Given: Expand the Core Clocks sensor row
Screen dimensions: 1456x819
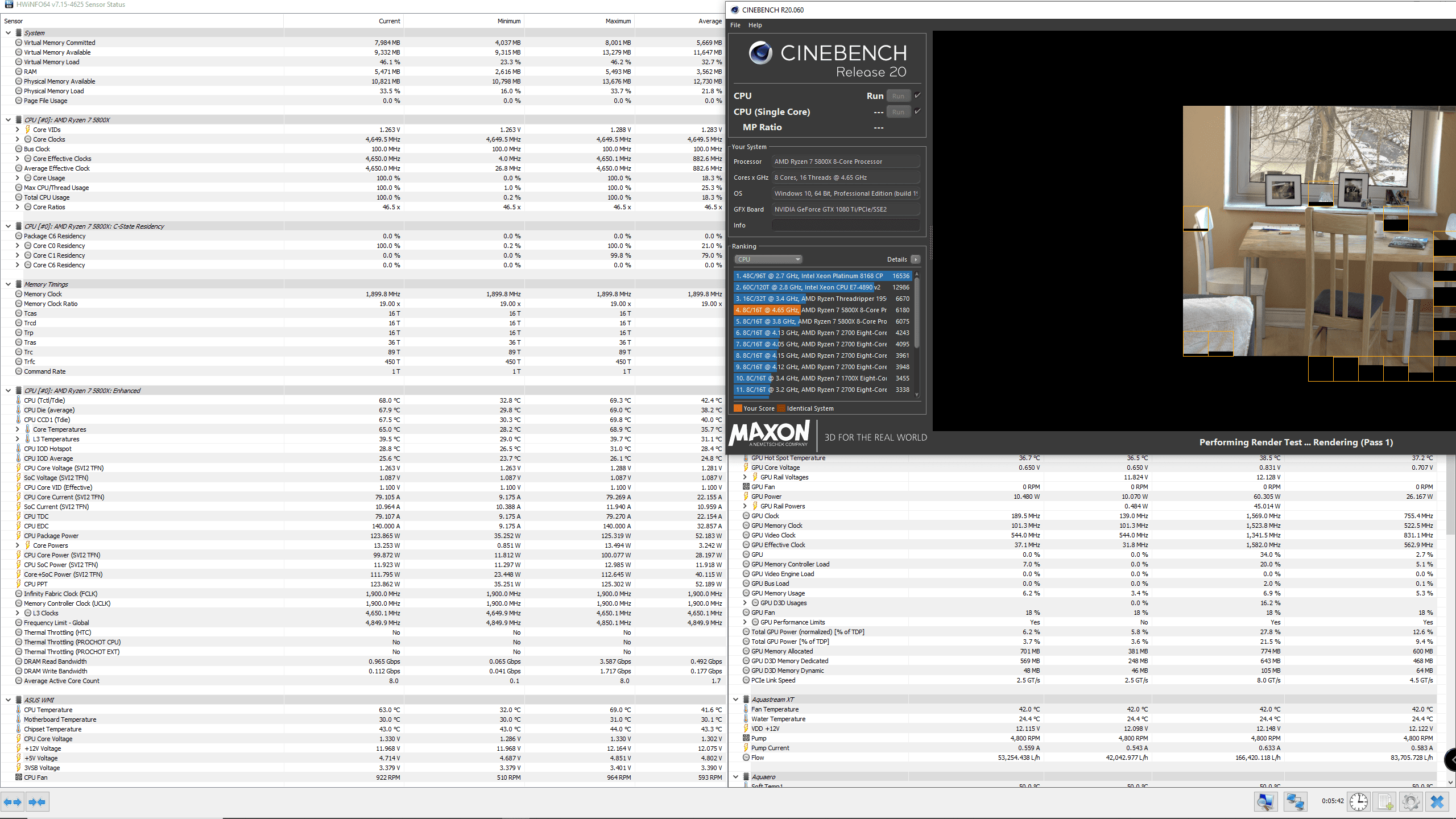Looking at the screenshot, I should pos(17,139).
